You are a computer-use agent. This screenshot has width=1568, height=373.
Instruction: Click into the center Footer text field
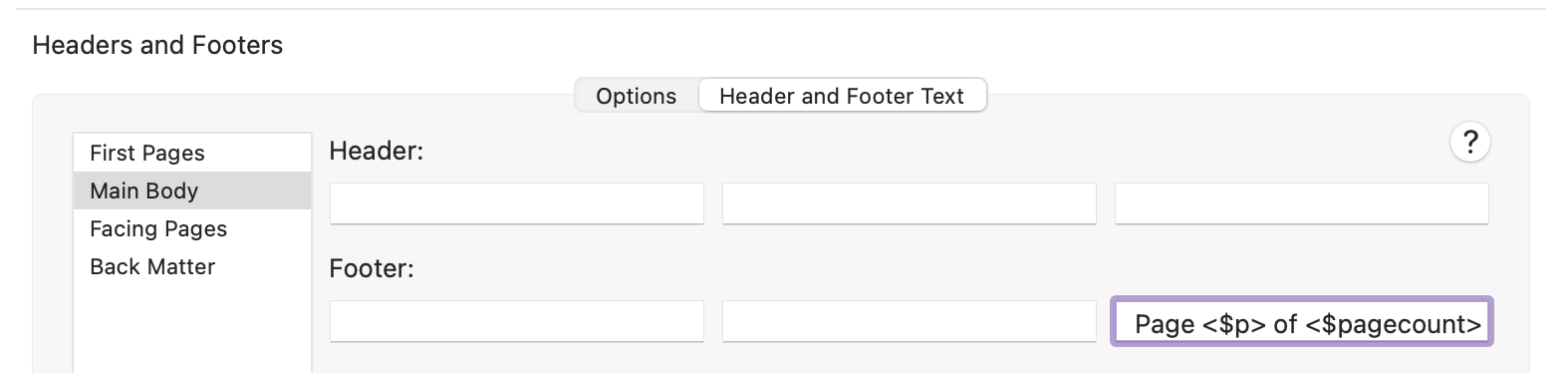[x=910, y=321]
